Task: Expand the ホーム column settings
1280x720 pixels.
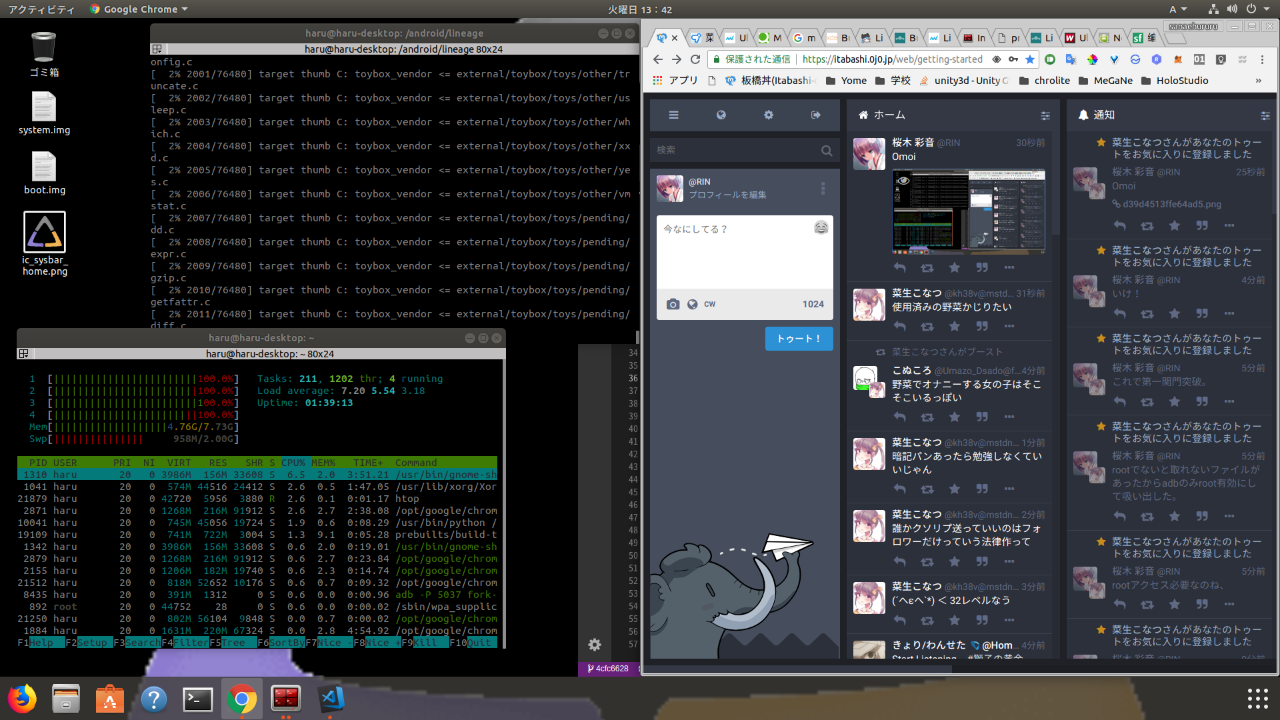Action: tap(1045, 116)
